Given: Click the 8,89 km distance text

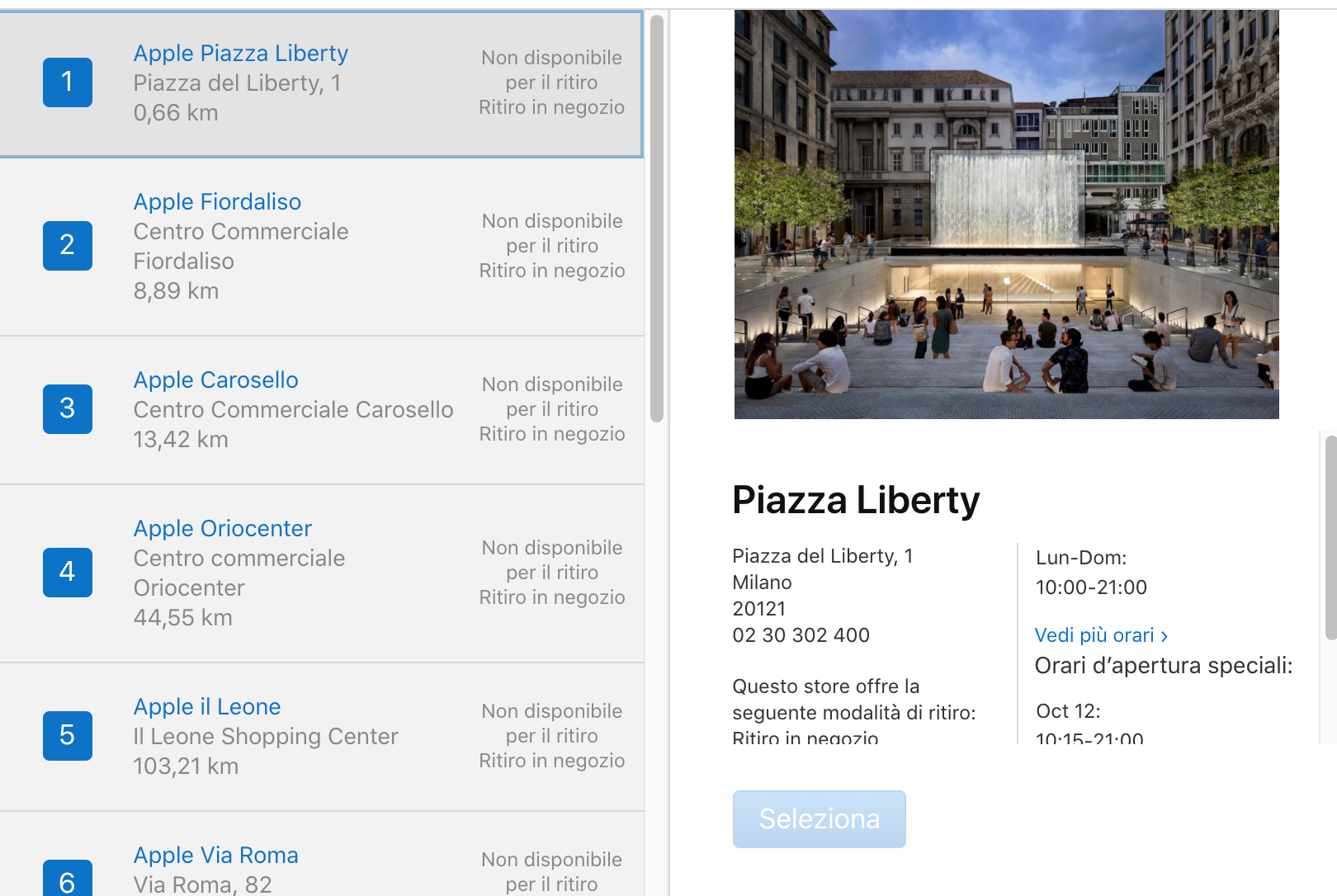Looking at the screenshot, I should click(x=176, y=291).
